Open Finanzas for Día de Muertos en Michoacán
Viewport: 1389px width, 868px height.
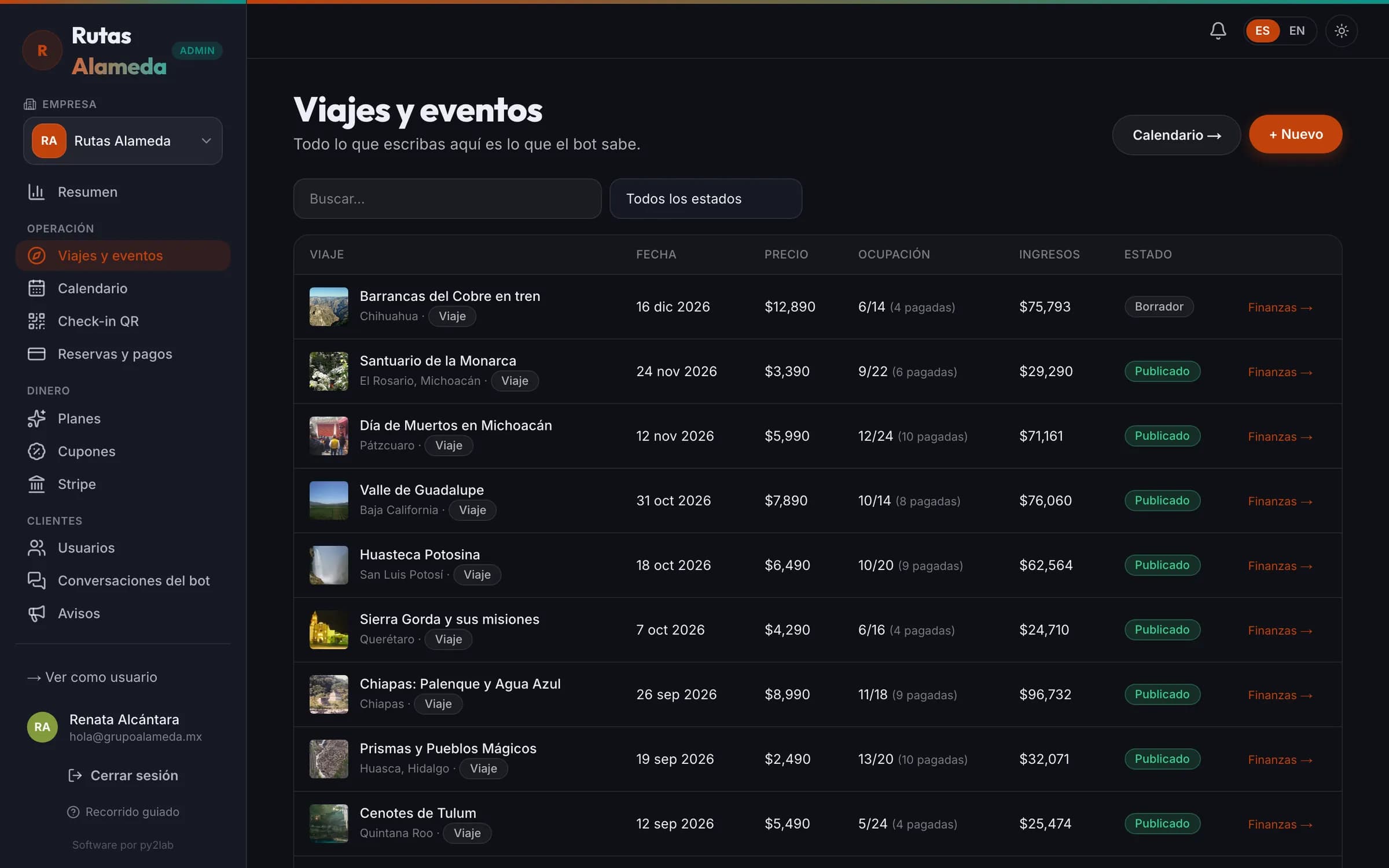point(1280,436)
